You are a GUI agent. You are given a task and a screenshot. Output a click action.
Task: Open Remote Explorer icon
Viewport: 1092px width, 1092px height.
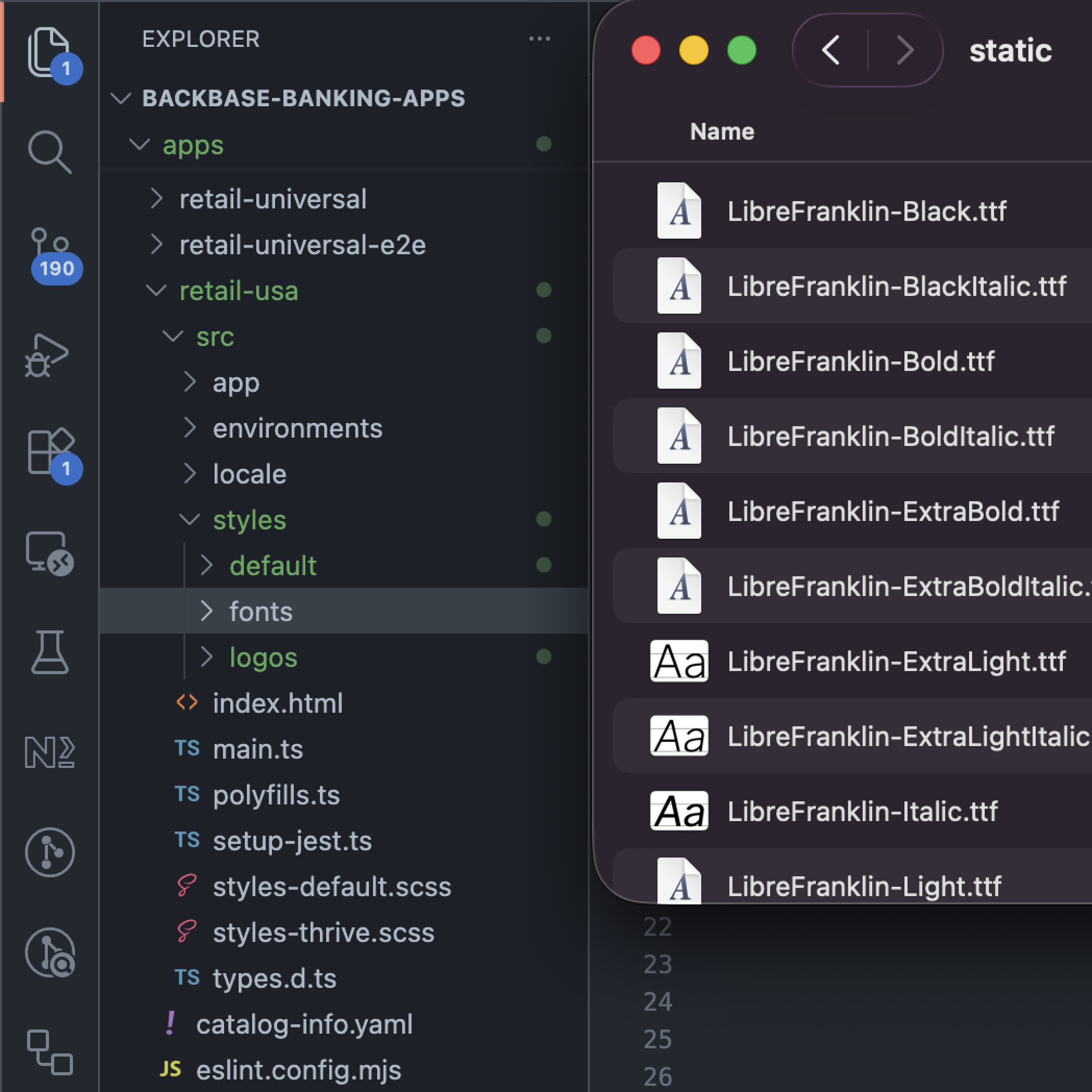pyautogui.click(x=49, y=553)
